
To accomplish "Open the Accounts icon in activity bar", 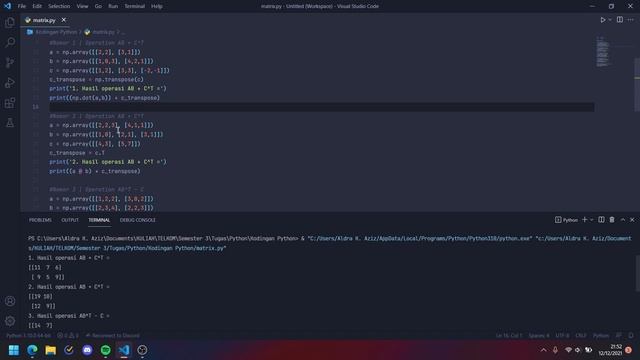I will click(x=10, y=301).
